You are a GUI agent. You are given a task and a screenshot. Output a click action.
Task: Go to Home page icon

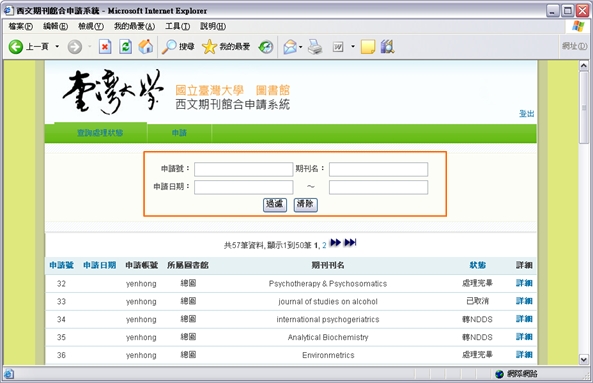tap(146, 47)
